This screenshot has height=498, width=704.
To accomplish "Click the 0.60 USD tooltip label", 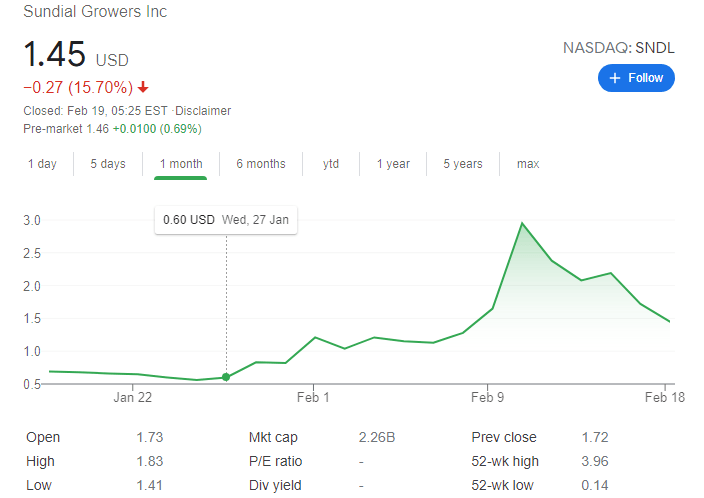I will click(189, 220).
